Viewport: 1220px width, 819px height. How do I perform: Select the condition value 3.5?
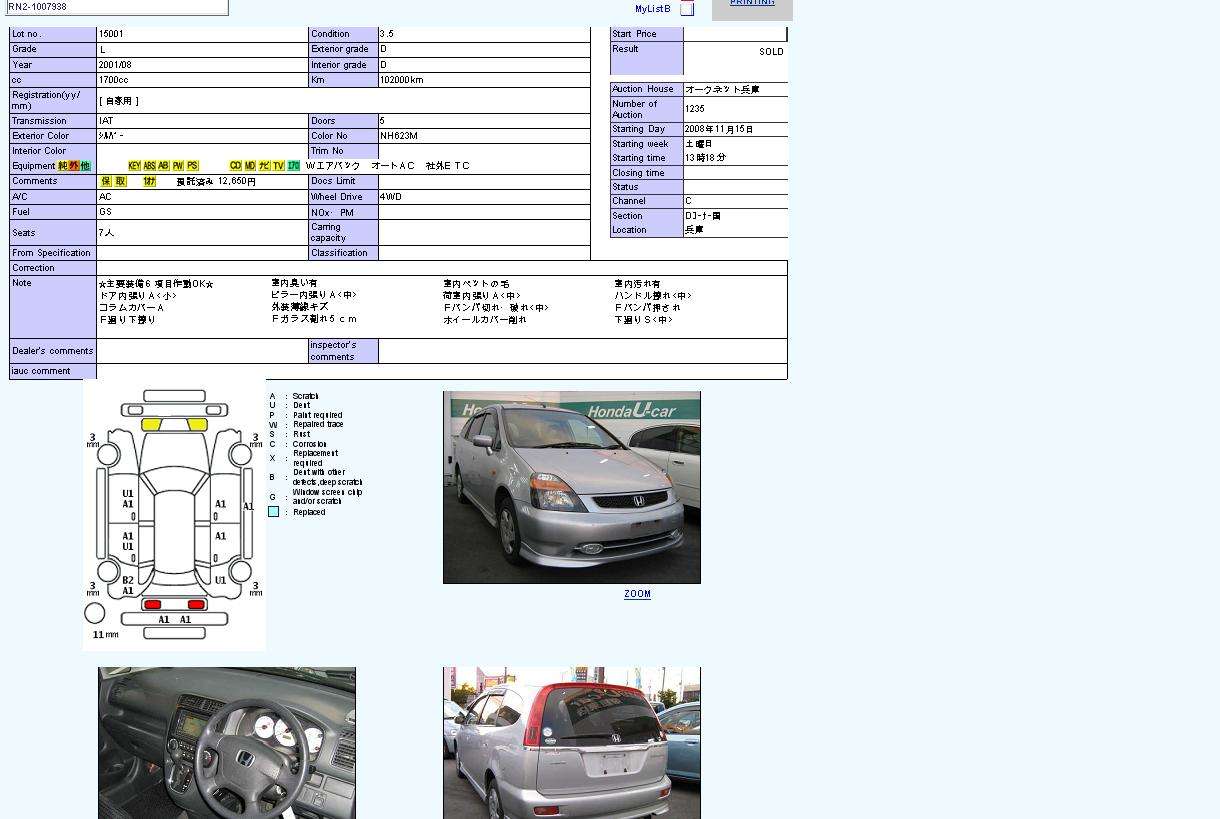point(387,34)
